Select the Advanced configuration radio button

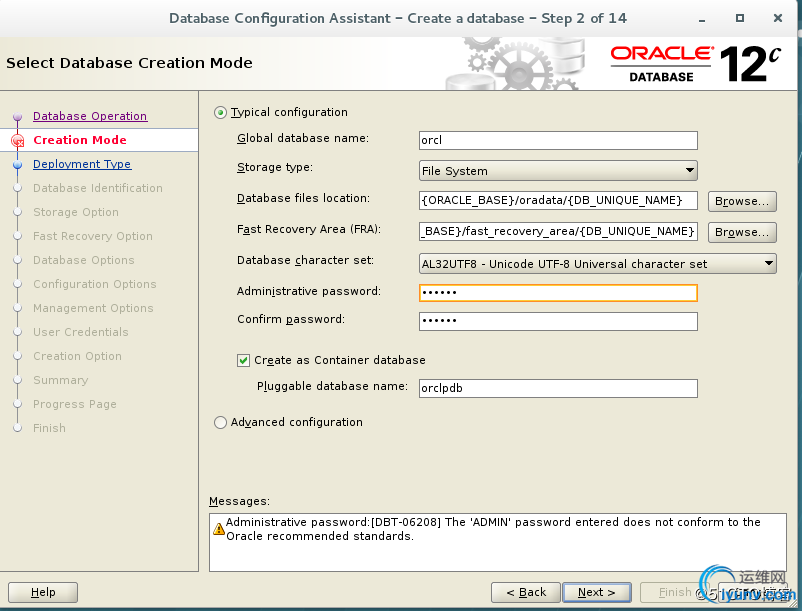[220, 422]
